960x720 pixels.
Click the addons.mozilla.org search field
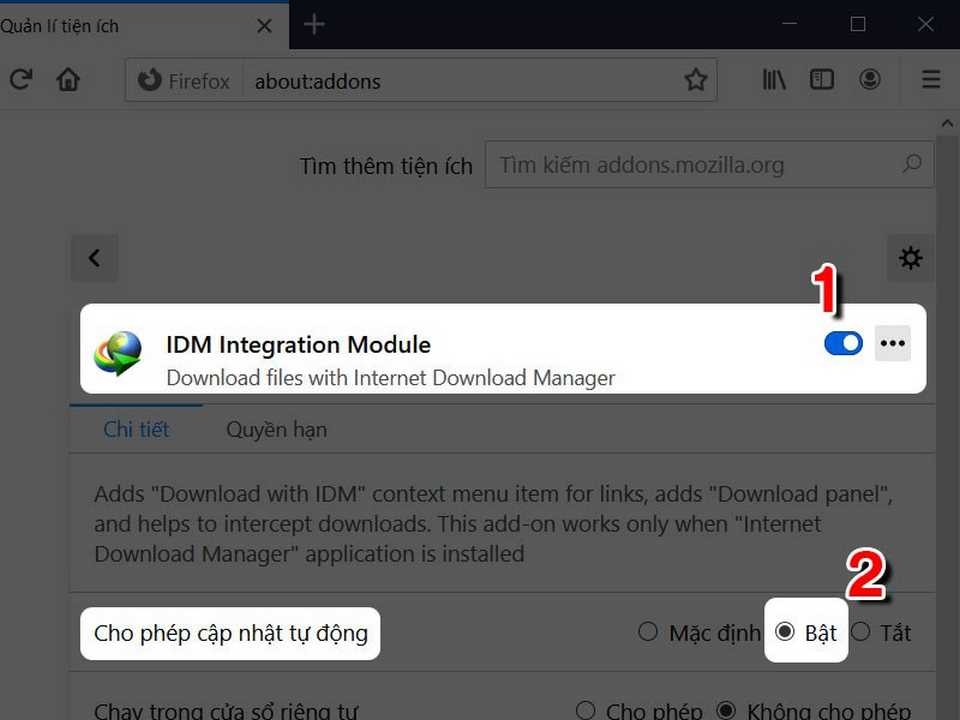point(709,164)
